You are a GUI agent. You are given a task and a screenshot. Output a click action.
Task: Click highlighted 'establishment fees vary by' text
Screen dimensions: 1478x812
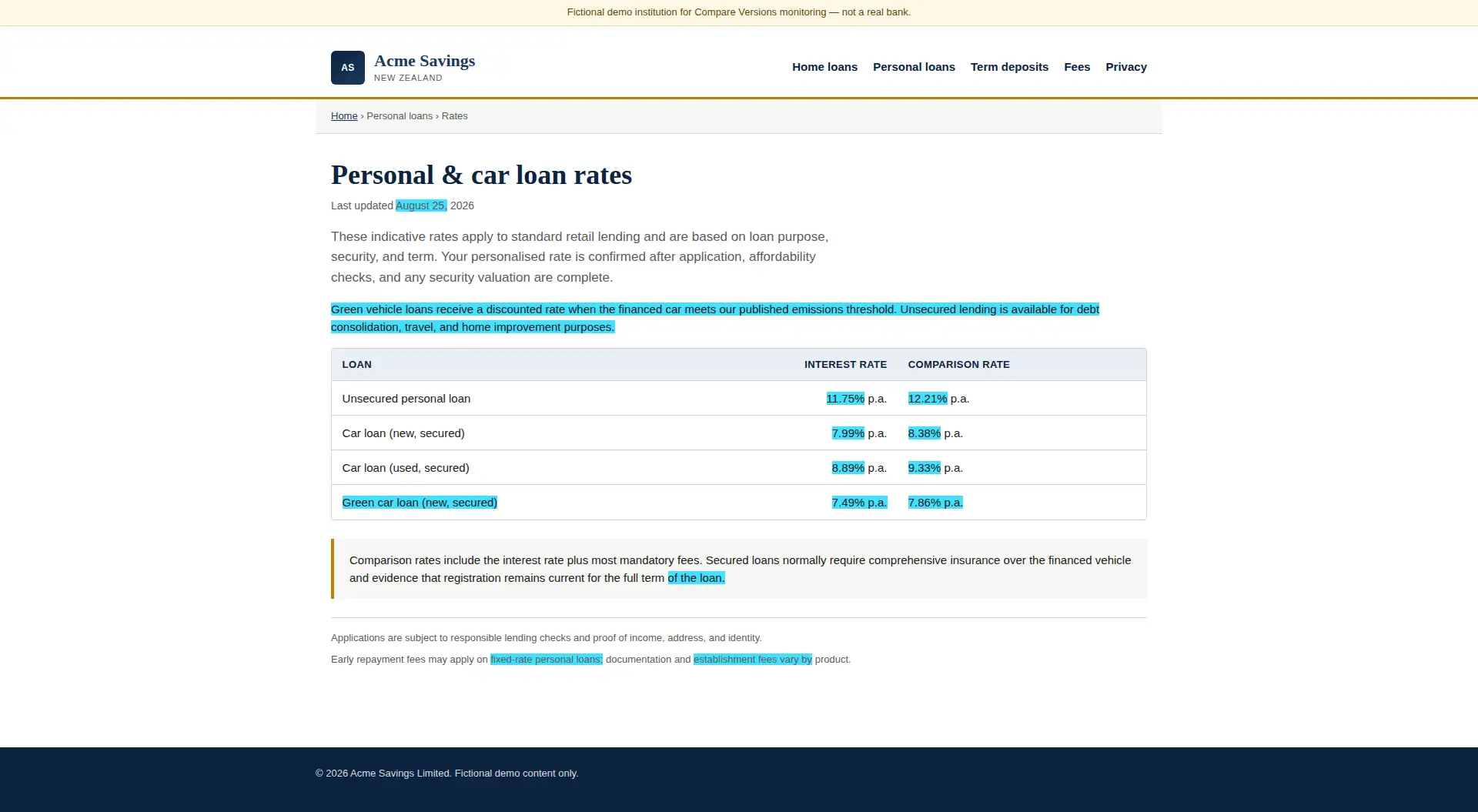(753, 660)
